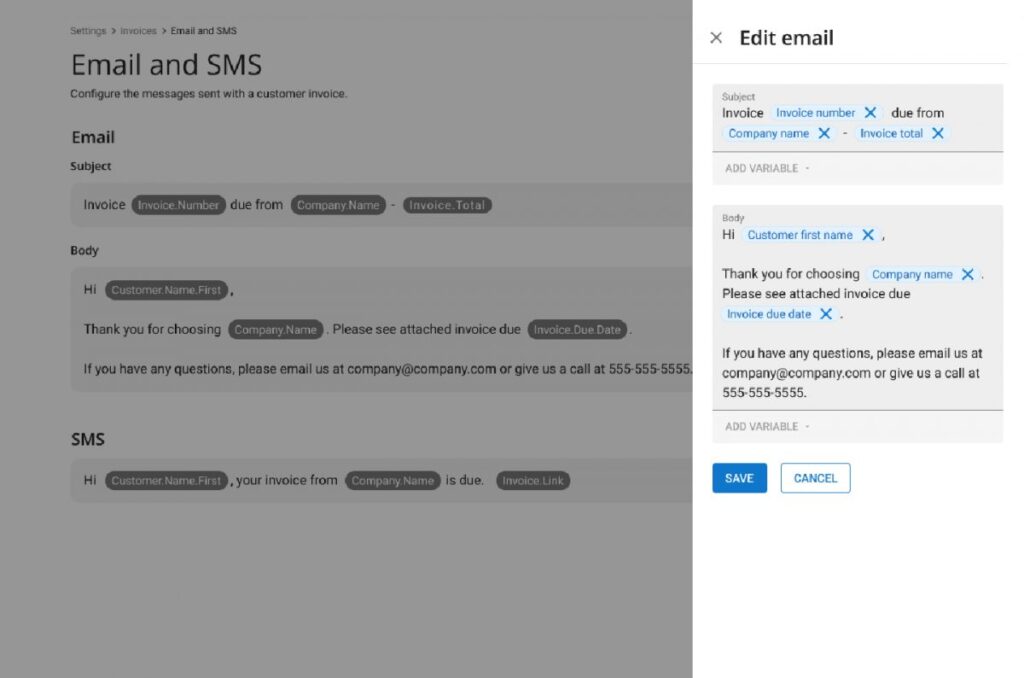Close the Edit email panel

point(716,38)
